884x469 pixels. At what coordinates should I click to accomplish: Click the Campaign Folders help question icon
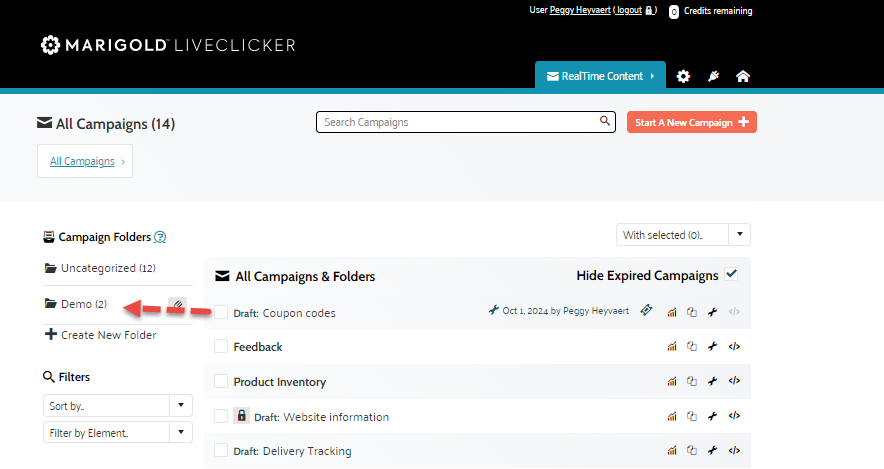pyautogui.click(x=160, y=238)
